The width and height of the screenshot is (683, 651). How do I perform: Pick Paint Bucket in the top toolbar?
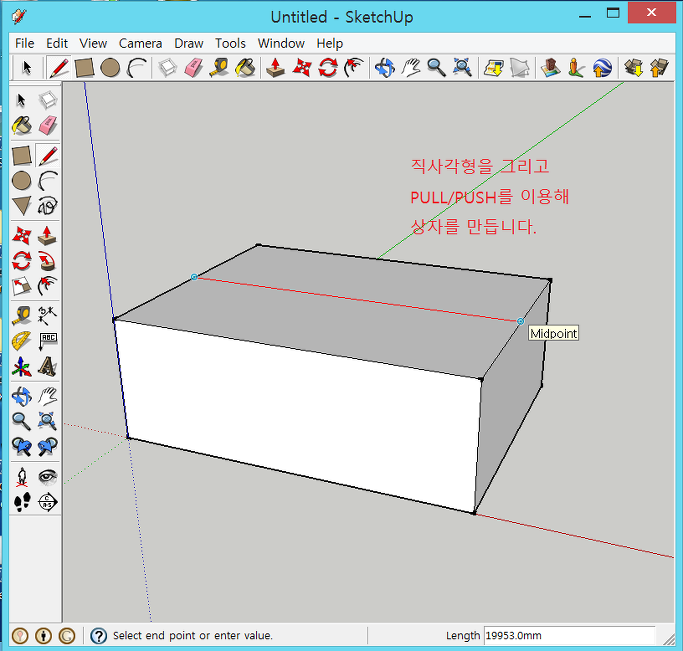pyautogui.click(x=245, y=68)
